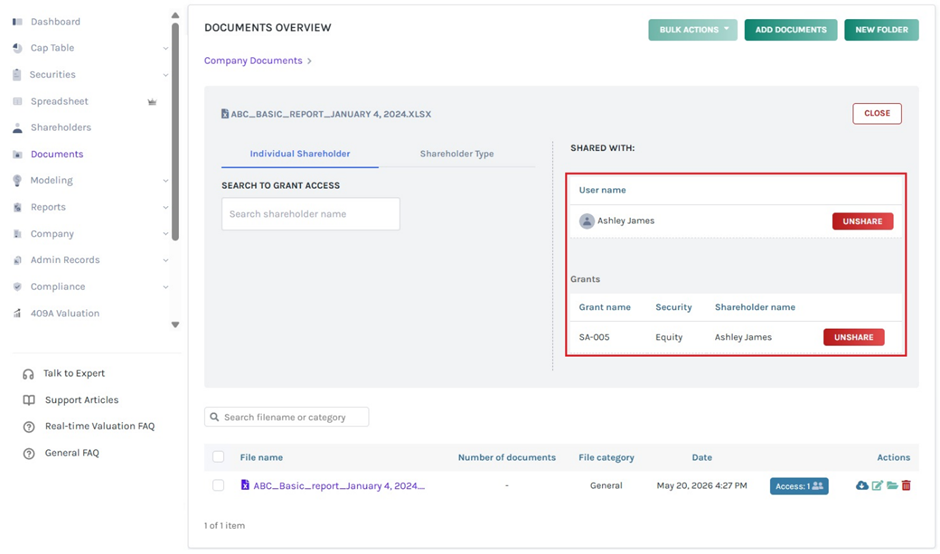Viewport: 940px width, 554px height.
Task: Click the Number of documents column header
Action: [507, 457]
